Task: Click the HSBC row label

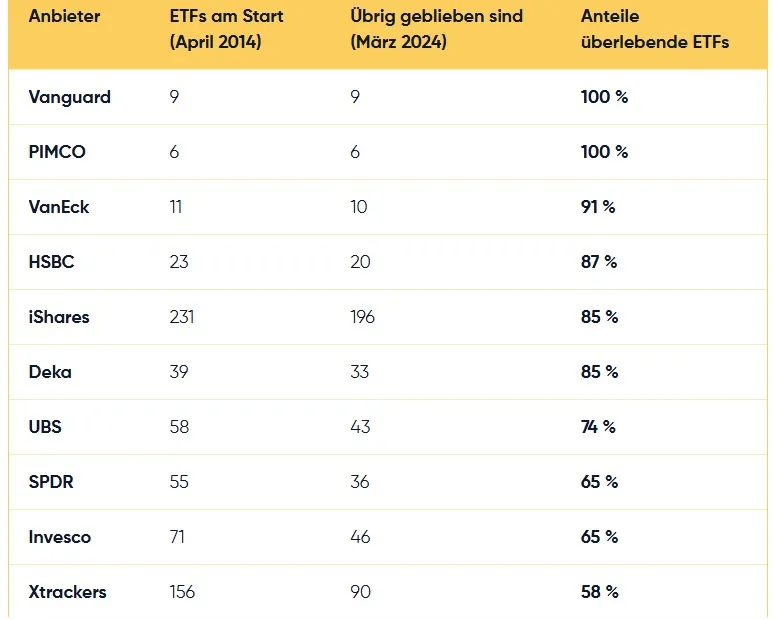Action: (51, 262)
